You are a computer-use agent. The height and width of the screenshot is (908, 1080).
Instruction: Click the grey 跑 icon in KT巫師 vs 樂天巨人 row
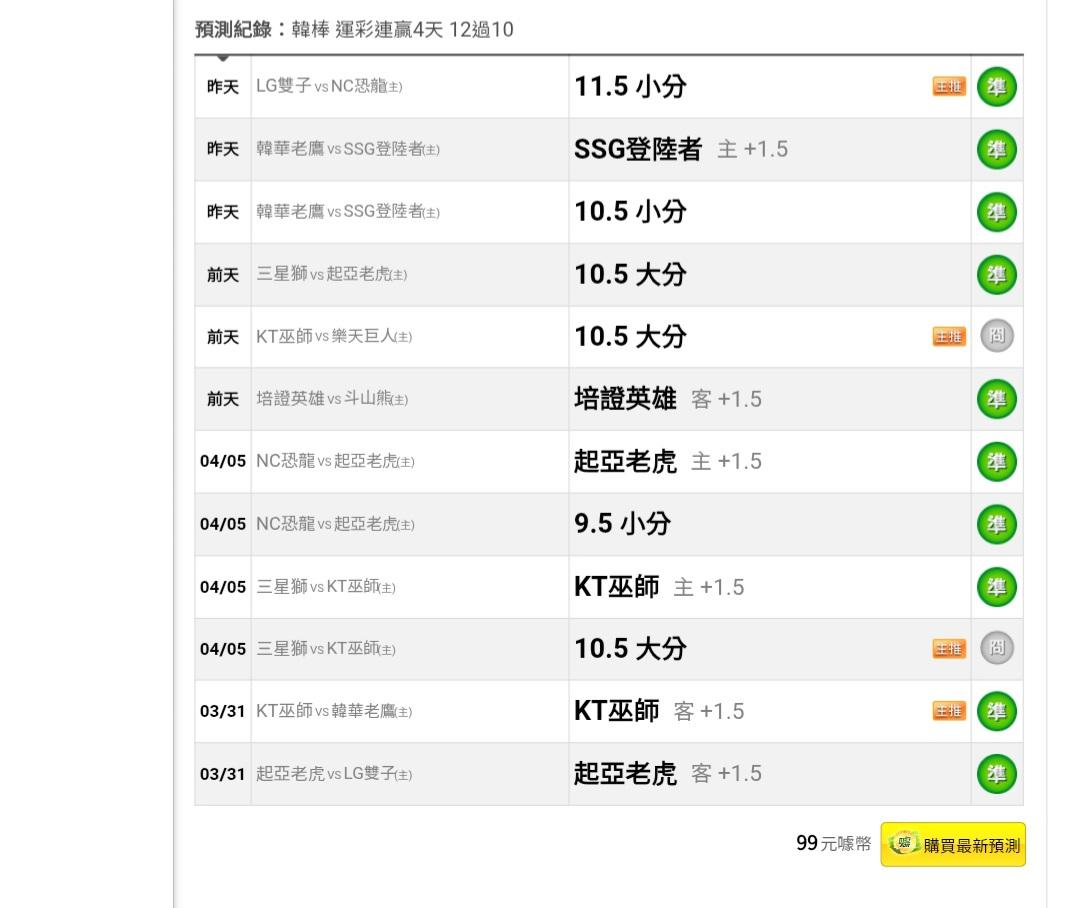click(x=996, y=336)
